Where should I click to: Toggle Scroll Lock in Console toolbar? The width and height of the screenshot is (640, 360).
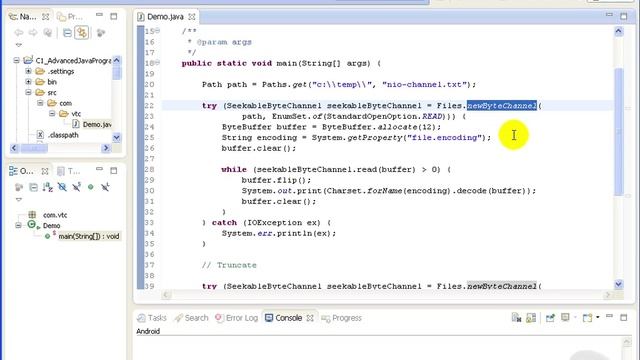coord(531,318)
